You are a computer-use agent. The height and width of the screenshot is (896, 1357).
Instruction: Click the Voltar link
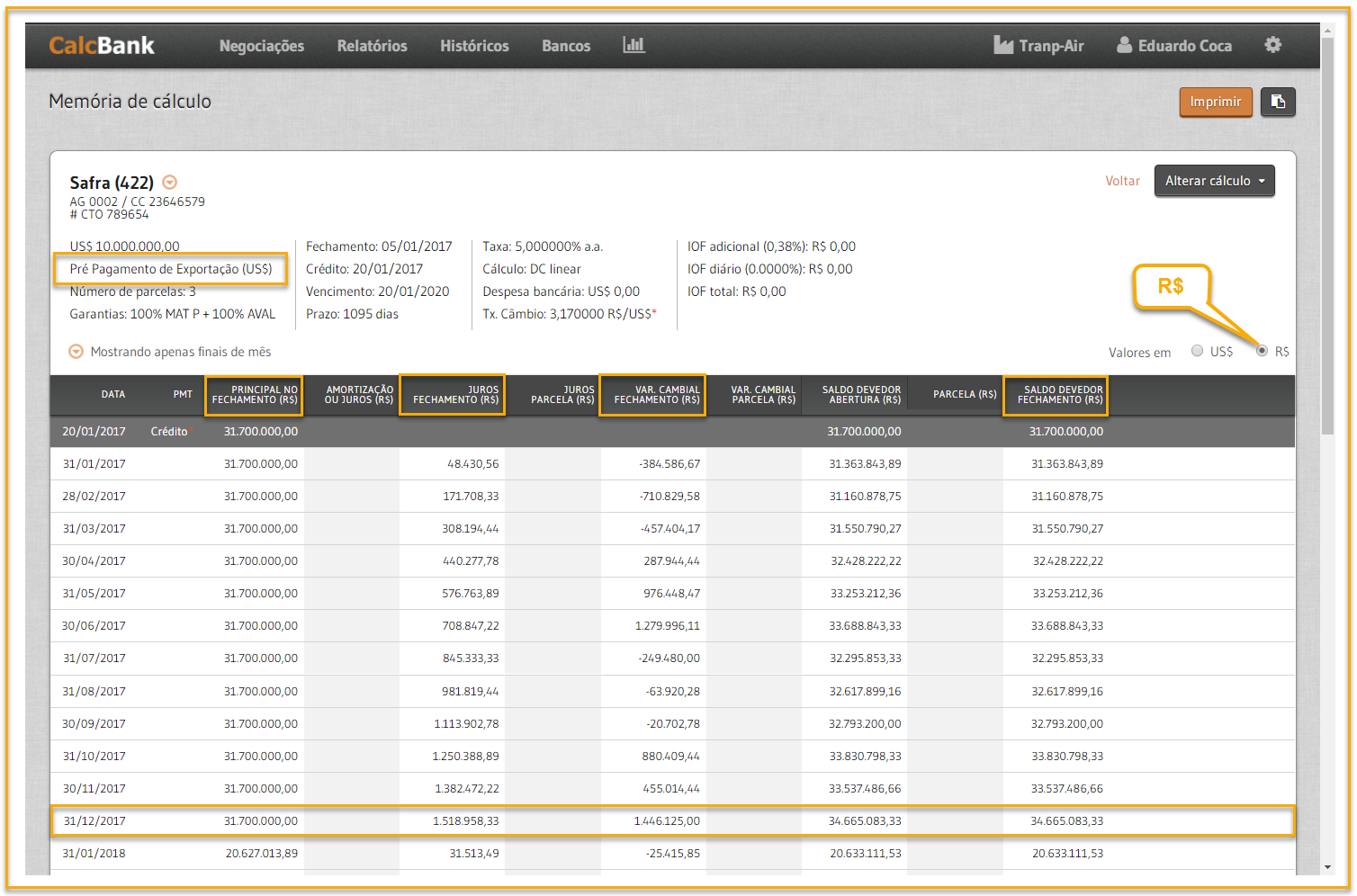click(x=1122, y=181)
